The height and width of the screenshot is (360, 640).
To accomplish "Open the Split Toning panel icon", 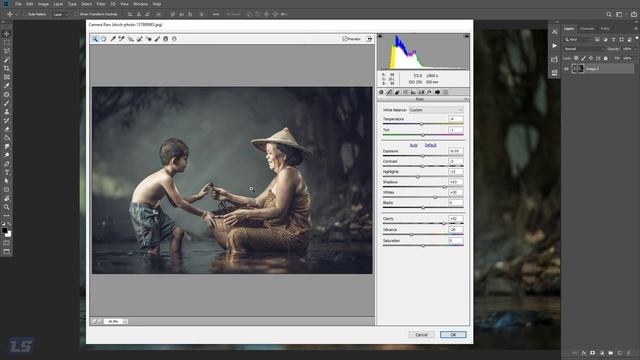I will [x=413, y=92].
